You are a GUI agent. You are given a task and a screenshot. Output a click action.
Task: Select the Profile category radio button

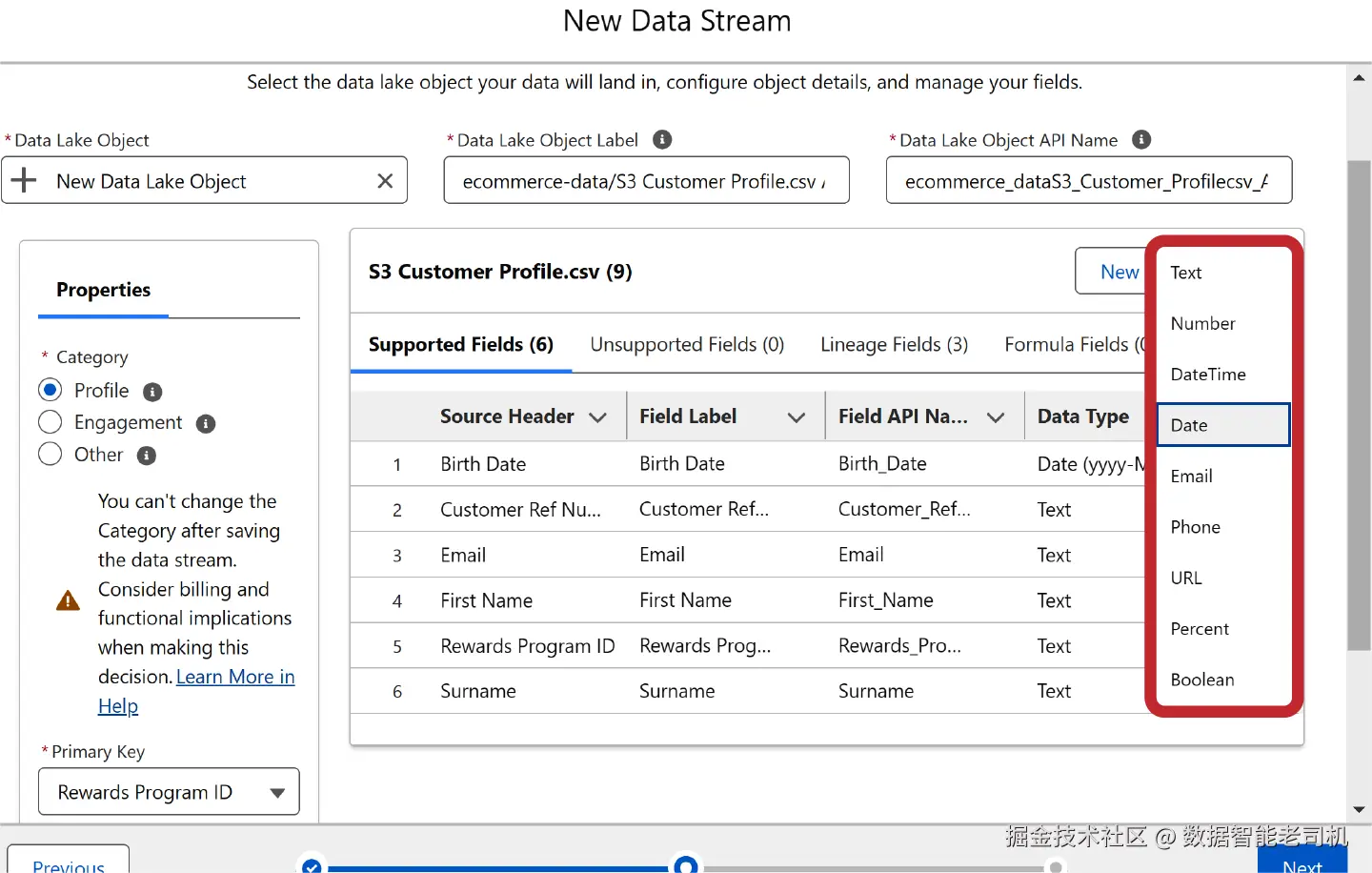[50, 390]
